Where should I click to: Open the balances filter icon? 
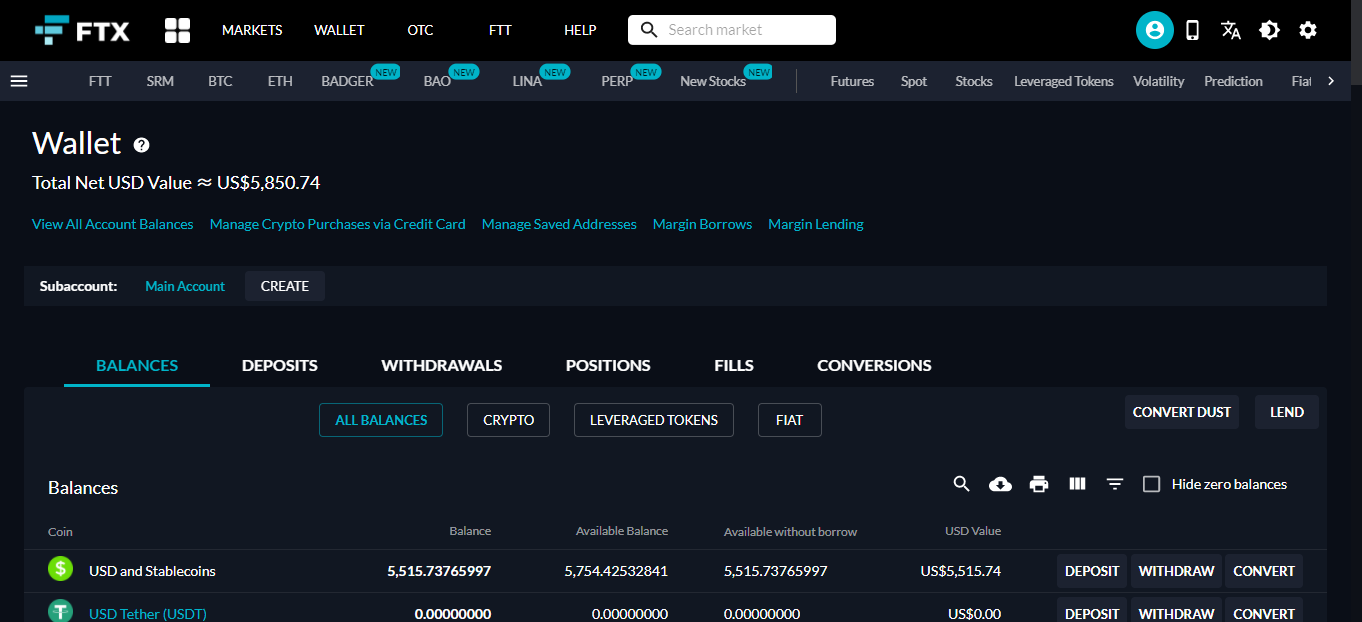coord(1115,484)
